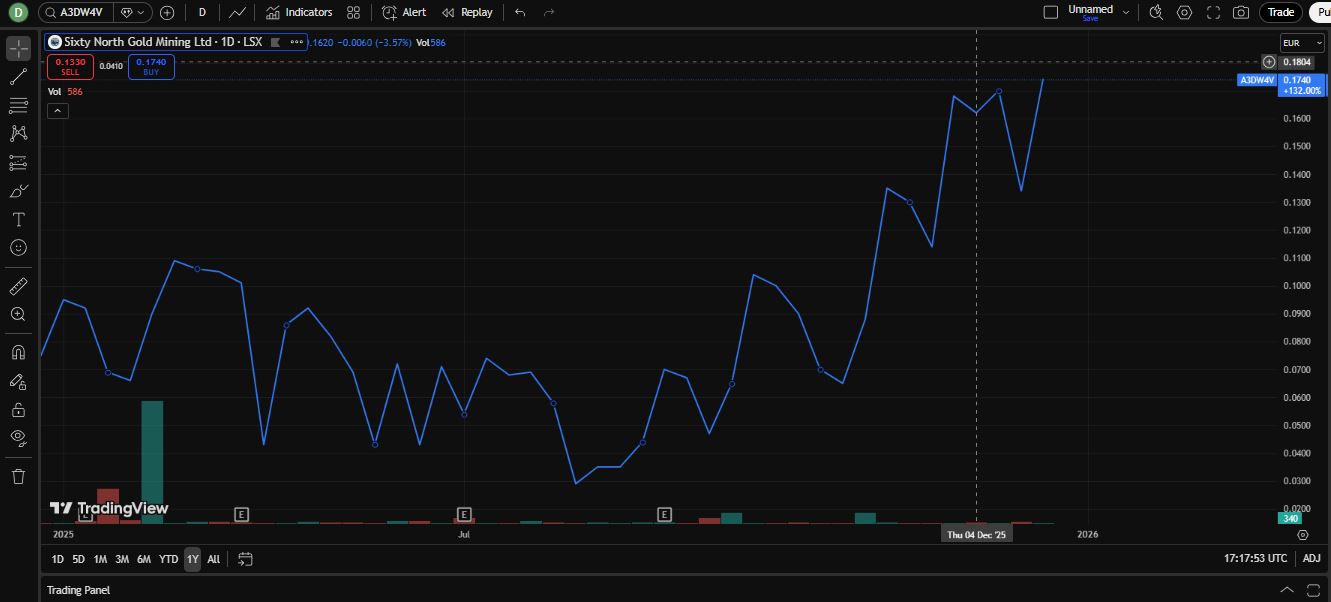Open the Fibonacci retracement tools
The height and width of the screenshot is (602, 1331).
click(18, 105)
